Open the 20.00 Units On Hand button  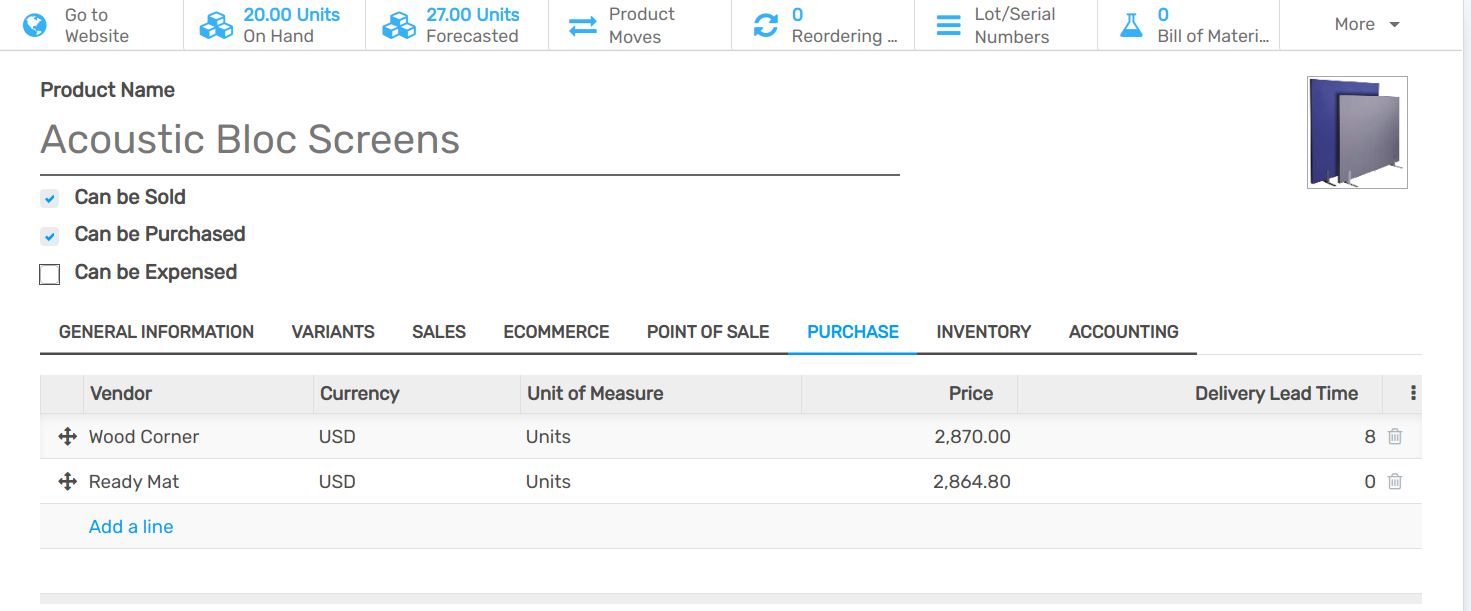274,25
